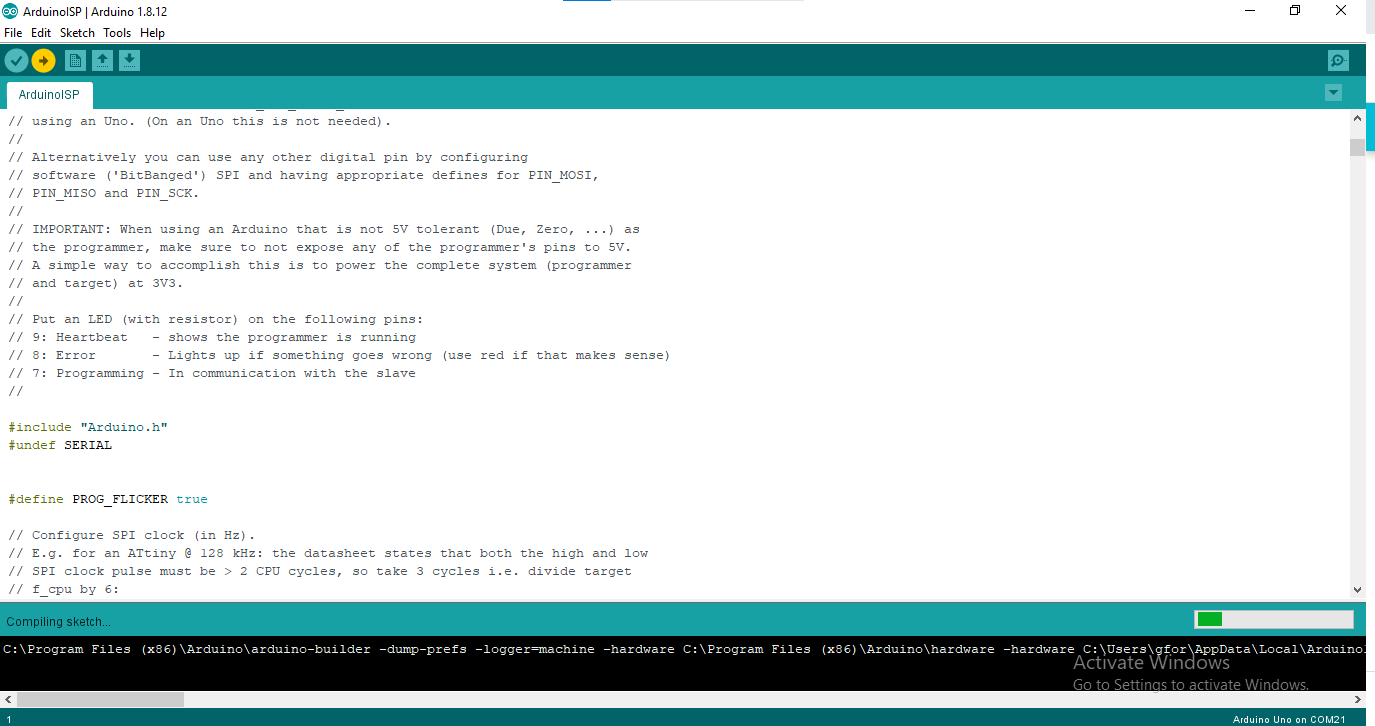
Task: Click the "the programmer, make sure to not expose" comment
Action: point(320,247)
